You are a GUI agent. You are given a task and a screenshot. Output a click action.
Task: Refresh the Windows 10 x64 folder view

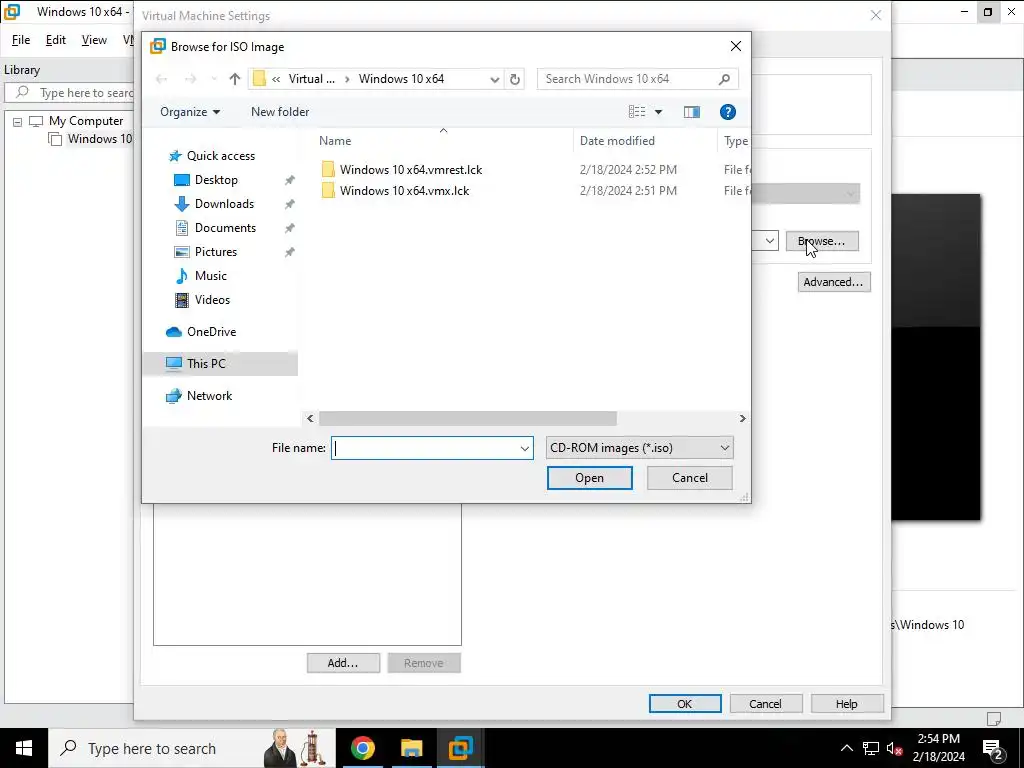tap(515, 79)
